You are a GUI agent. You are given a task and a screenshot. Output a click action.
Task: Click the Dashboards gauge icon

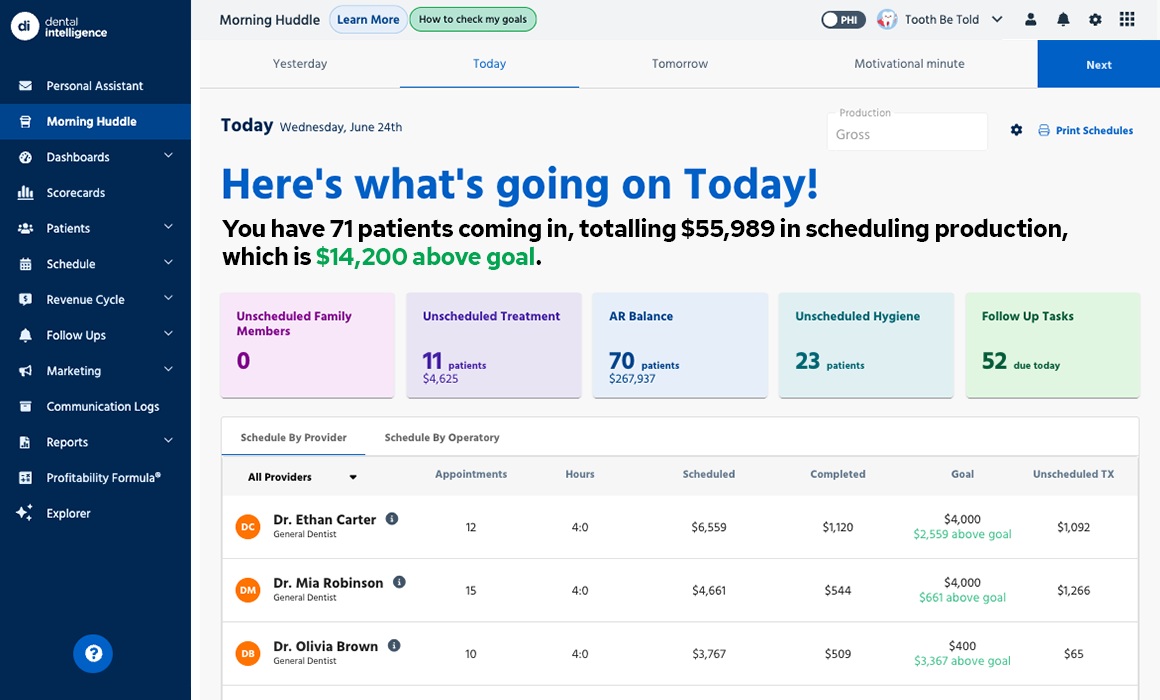[25, 157]
